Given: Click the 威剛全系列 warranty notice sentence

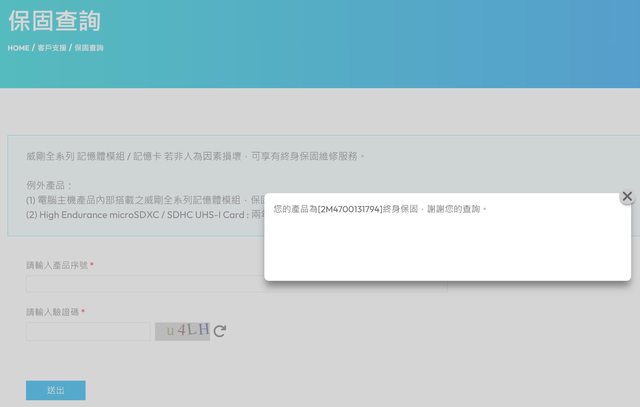Looking at the screenshot, I should (195, 157).
